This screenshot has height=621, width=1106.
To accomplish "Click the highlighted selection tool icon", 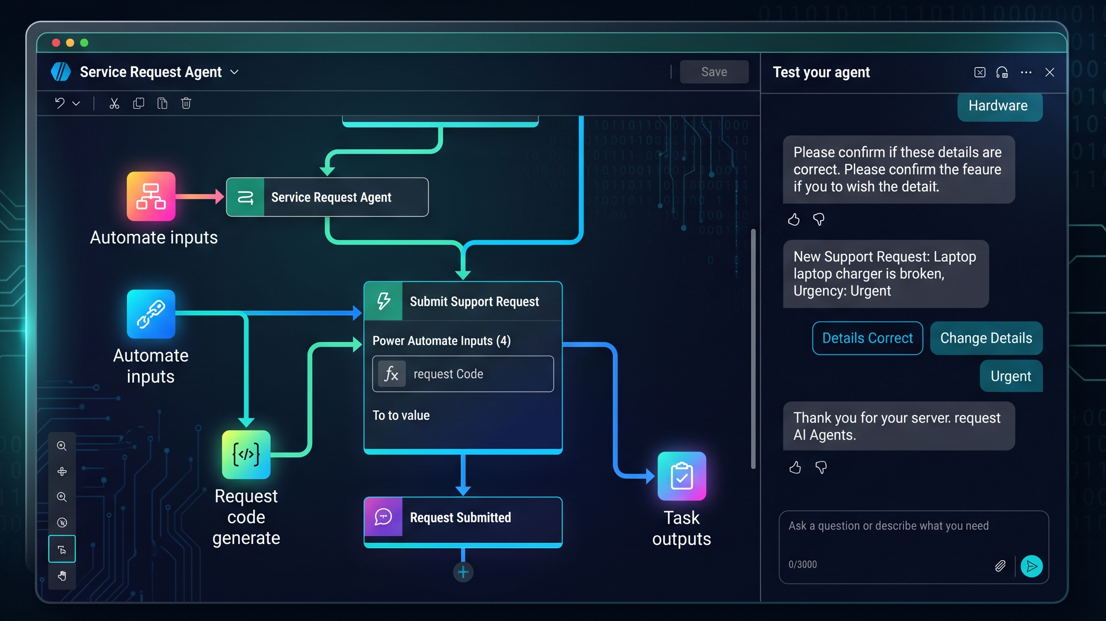I will tap(62, 550).
